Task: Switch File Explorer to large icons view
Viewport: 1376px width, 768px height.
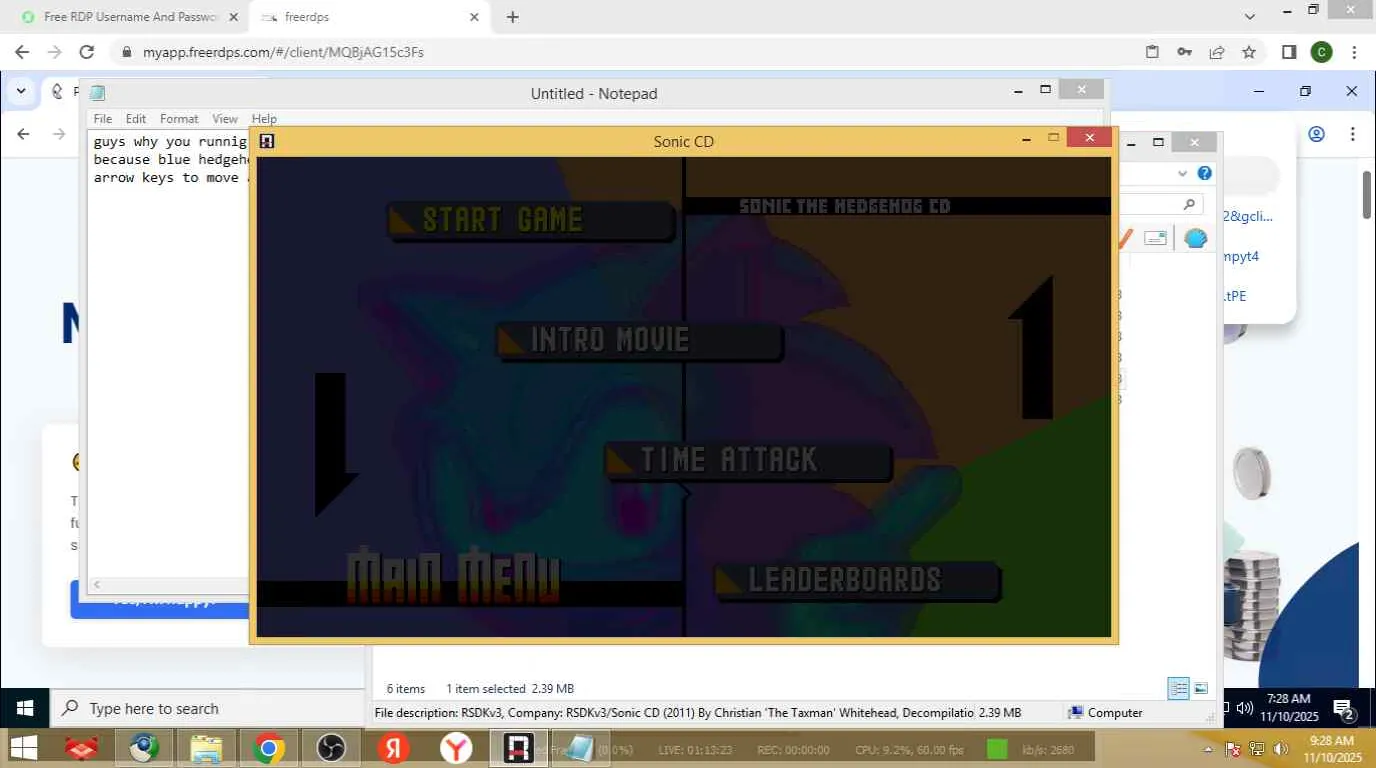Action: (x=1201, y=688)
